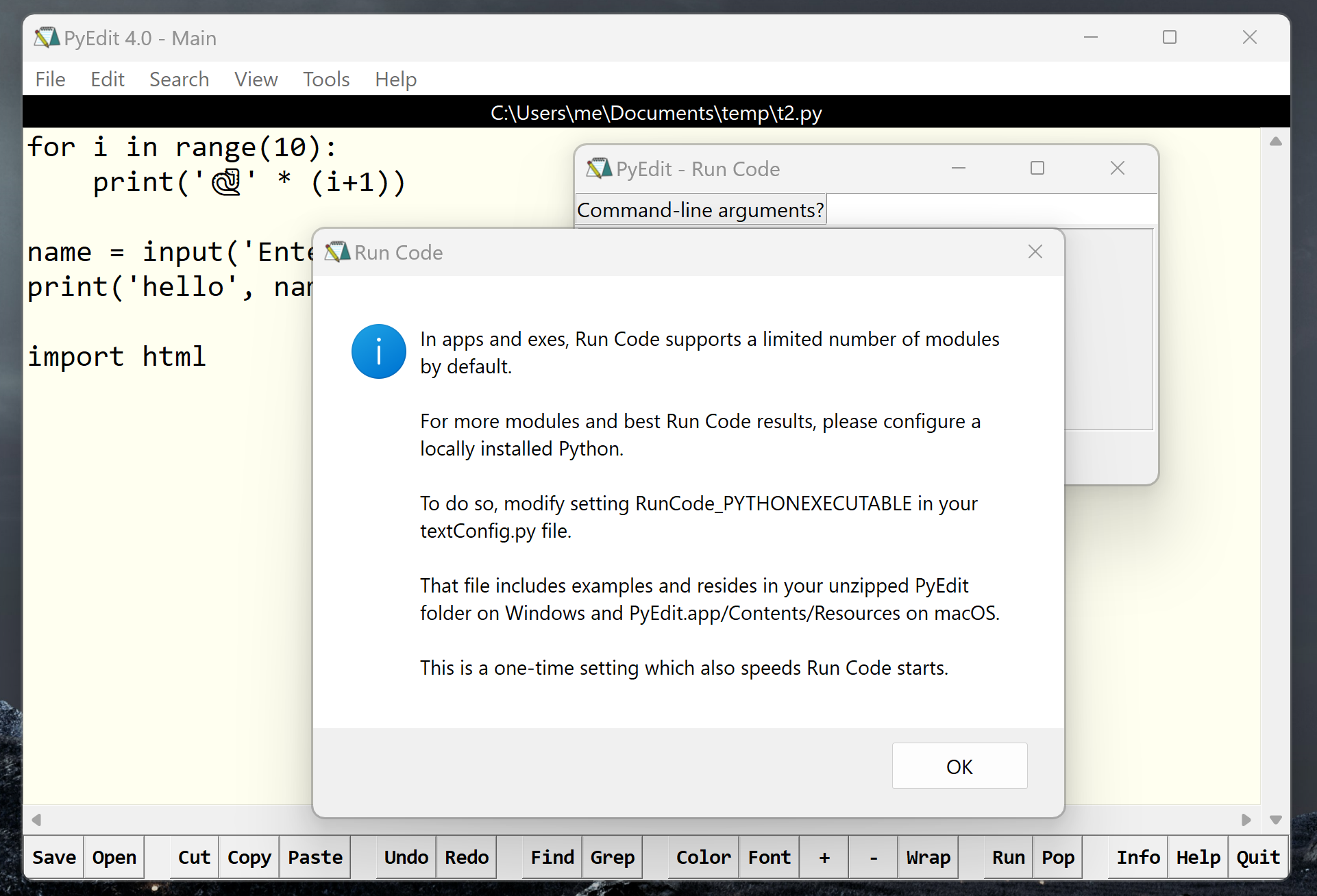
Task: Minimize the PyEdit Main window
Action: (1091, 37)
